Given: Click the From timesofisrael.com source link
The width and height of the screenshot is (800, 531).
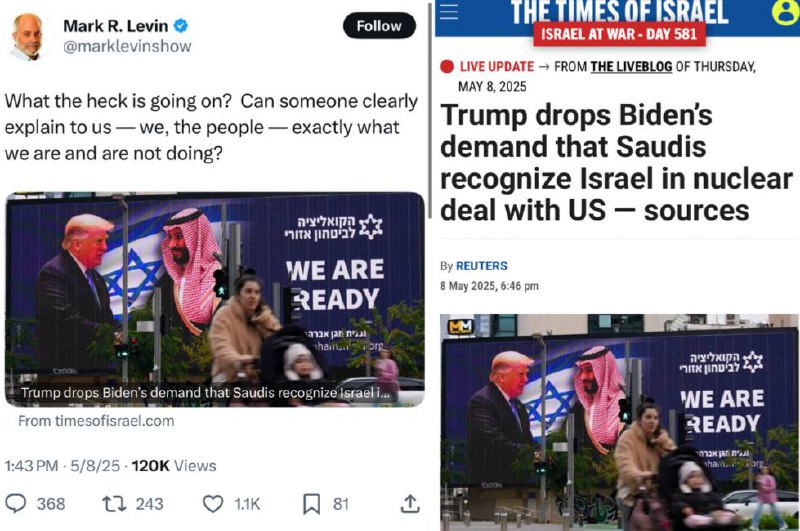Looking at the screenshot, I should tap(96, 421).
